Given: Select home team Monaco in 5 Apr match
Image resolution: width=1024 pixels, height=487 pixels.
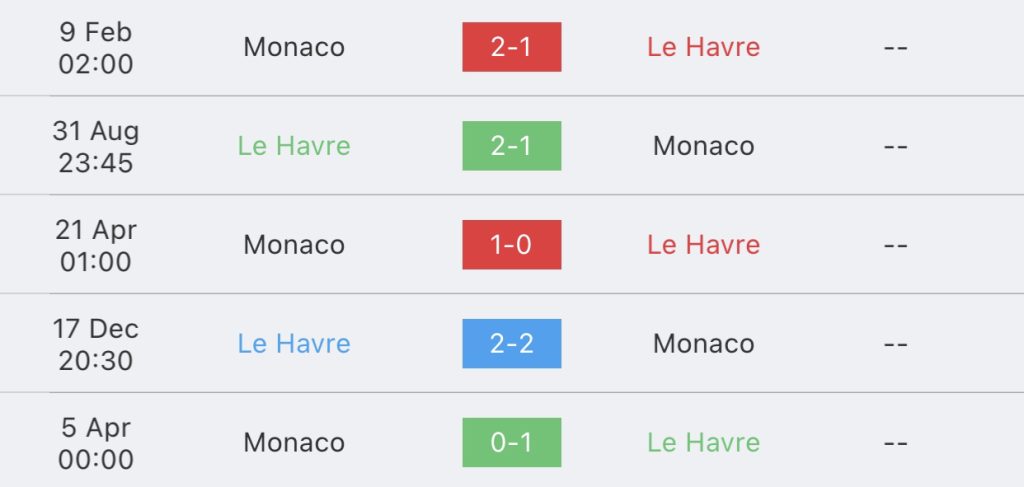Looking at the screenshot, I should coord(294,443).
